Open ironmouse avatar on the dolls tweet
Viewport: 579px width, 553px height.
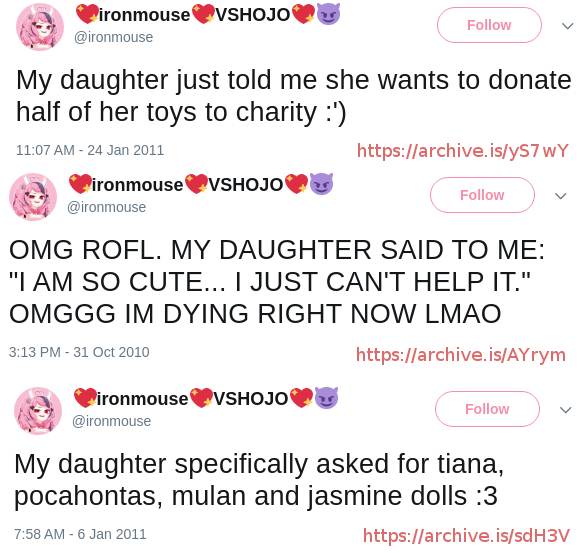pyautogui.click(x=38, y=410)
